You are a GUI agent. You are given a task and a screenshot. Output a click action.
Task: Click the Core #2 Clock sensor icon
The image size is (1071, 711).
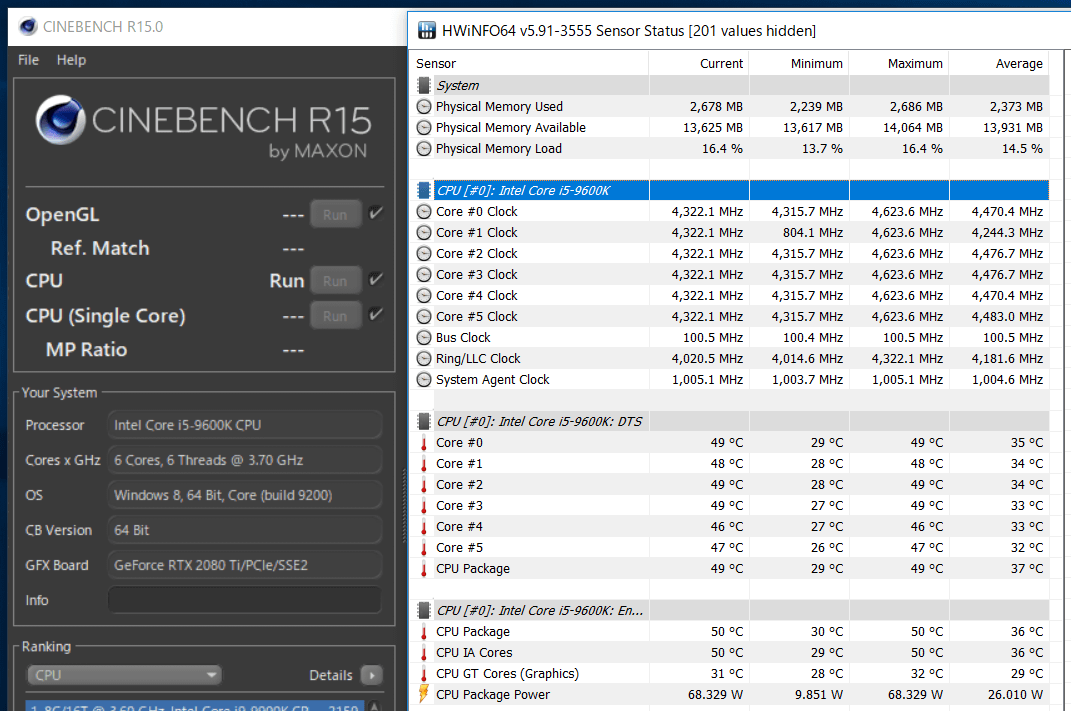tap(424, 254)
